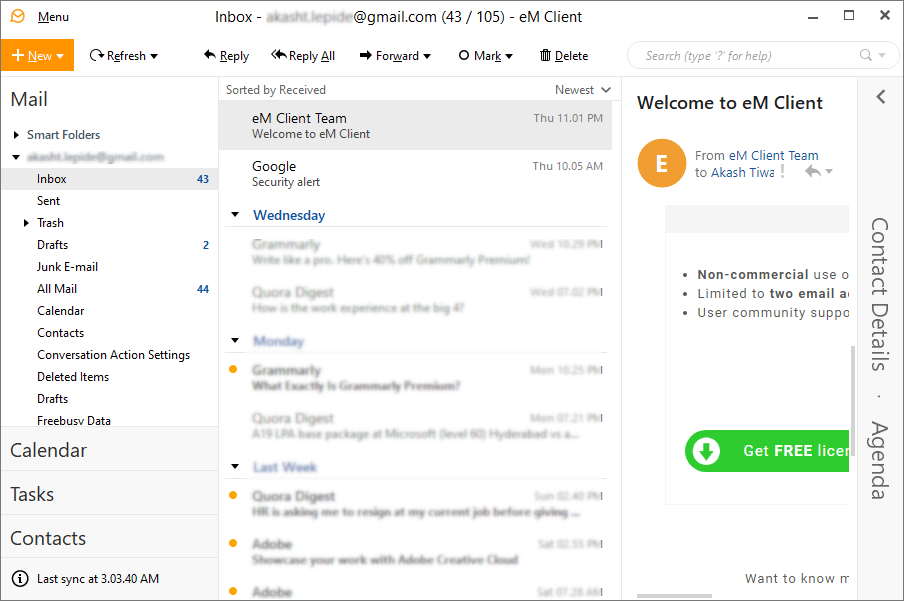
Task: Open the Junk E-mail folder
Action: pyautogui.click(x=67, y=266)
